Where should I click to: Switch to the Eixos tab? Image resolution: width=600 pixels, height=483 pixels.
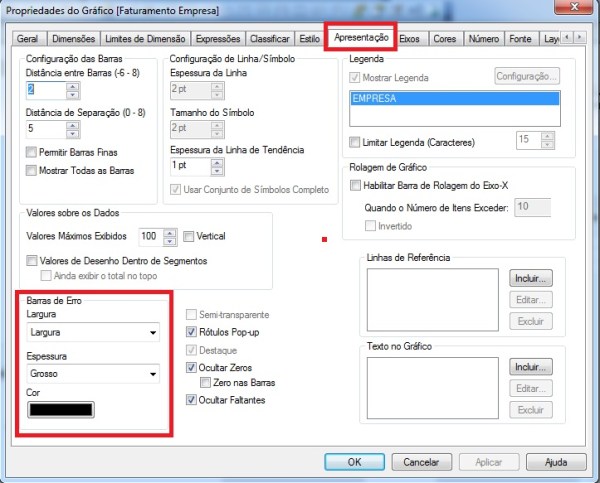coord(410,38)
